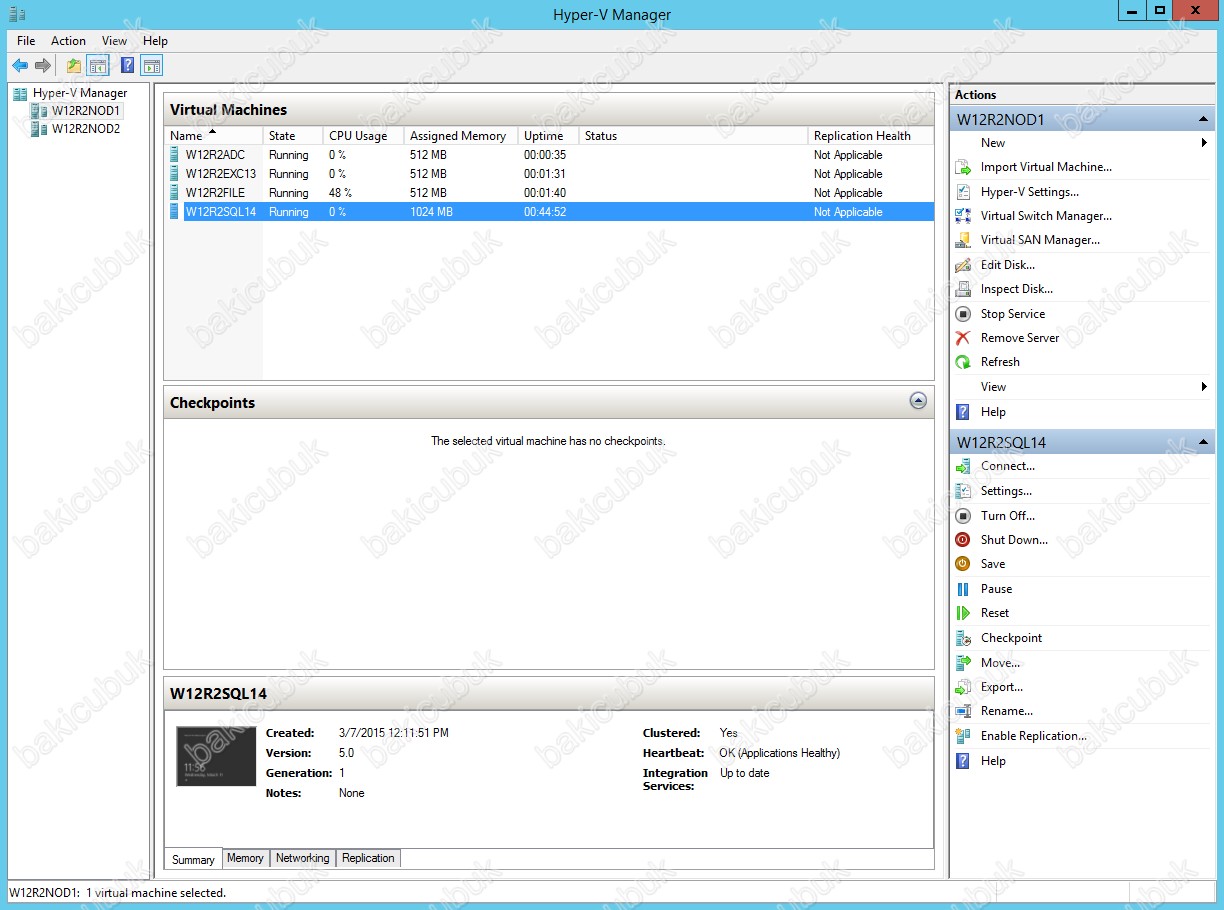The width and height of the screenshot is (1224, 910).
Task: Click the Inspect Disk icon
Action: pyautogui.click(x=963, y=289)
